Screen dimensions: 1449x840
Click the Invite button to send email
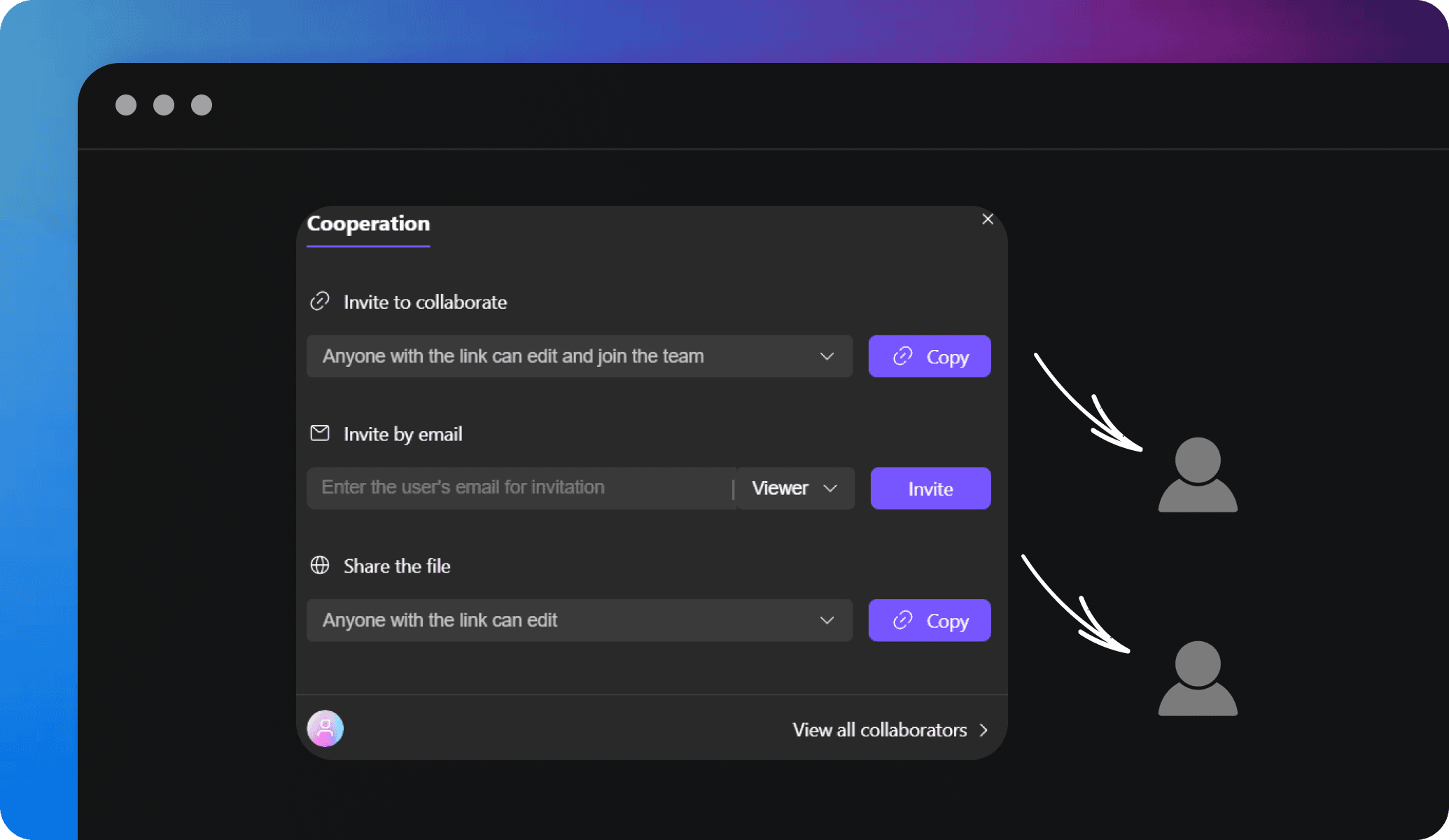click(x=930, y=488)
